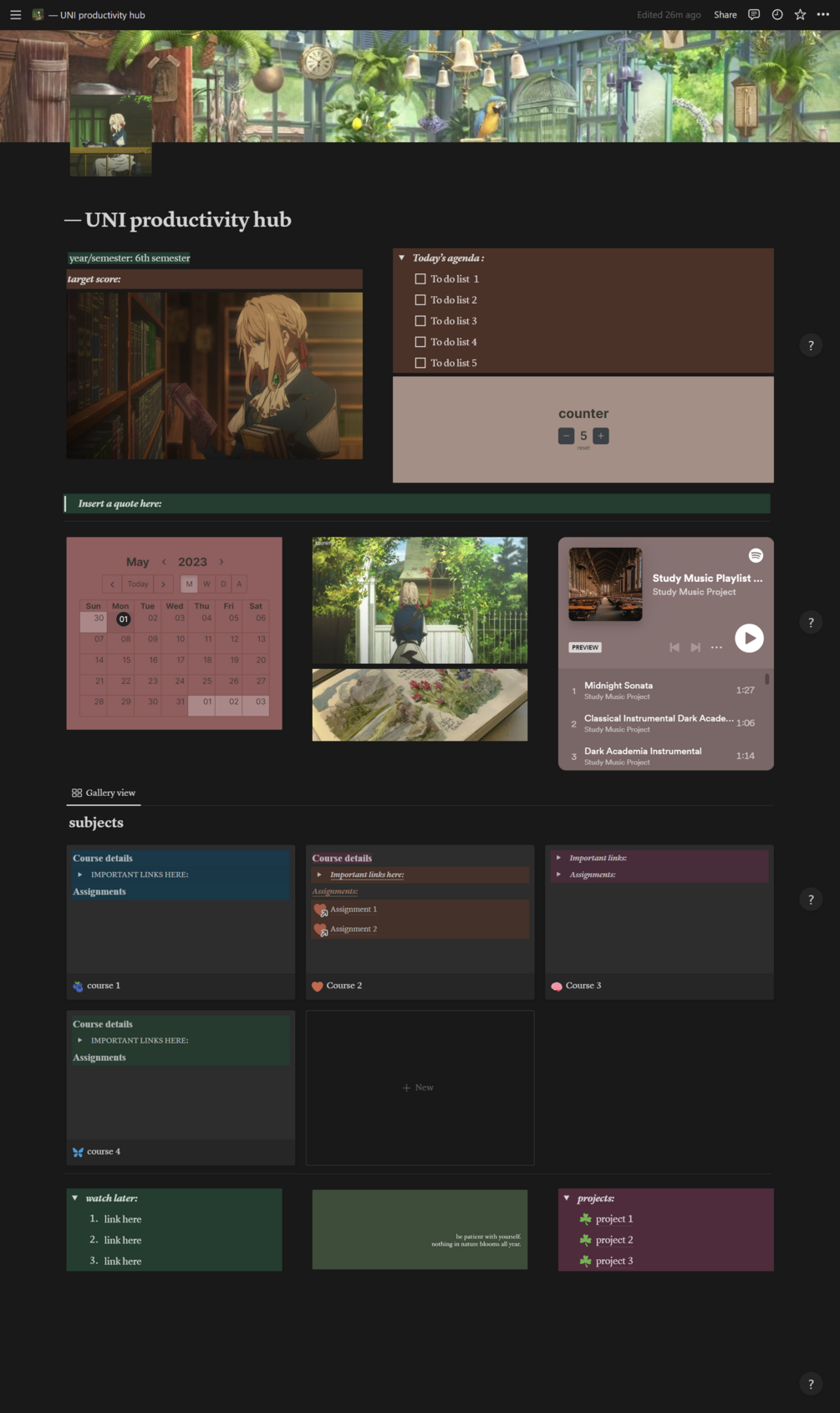Switch calendar to Month view M
Image resolution: width=840 pixels, height=1413 pixels.
tap(189, 584)
